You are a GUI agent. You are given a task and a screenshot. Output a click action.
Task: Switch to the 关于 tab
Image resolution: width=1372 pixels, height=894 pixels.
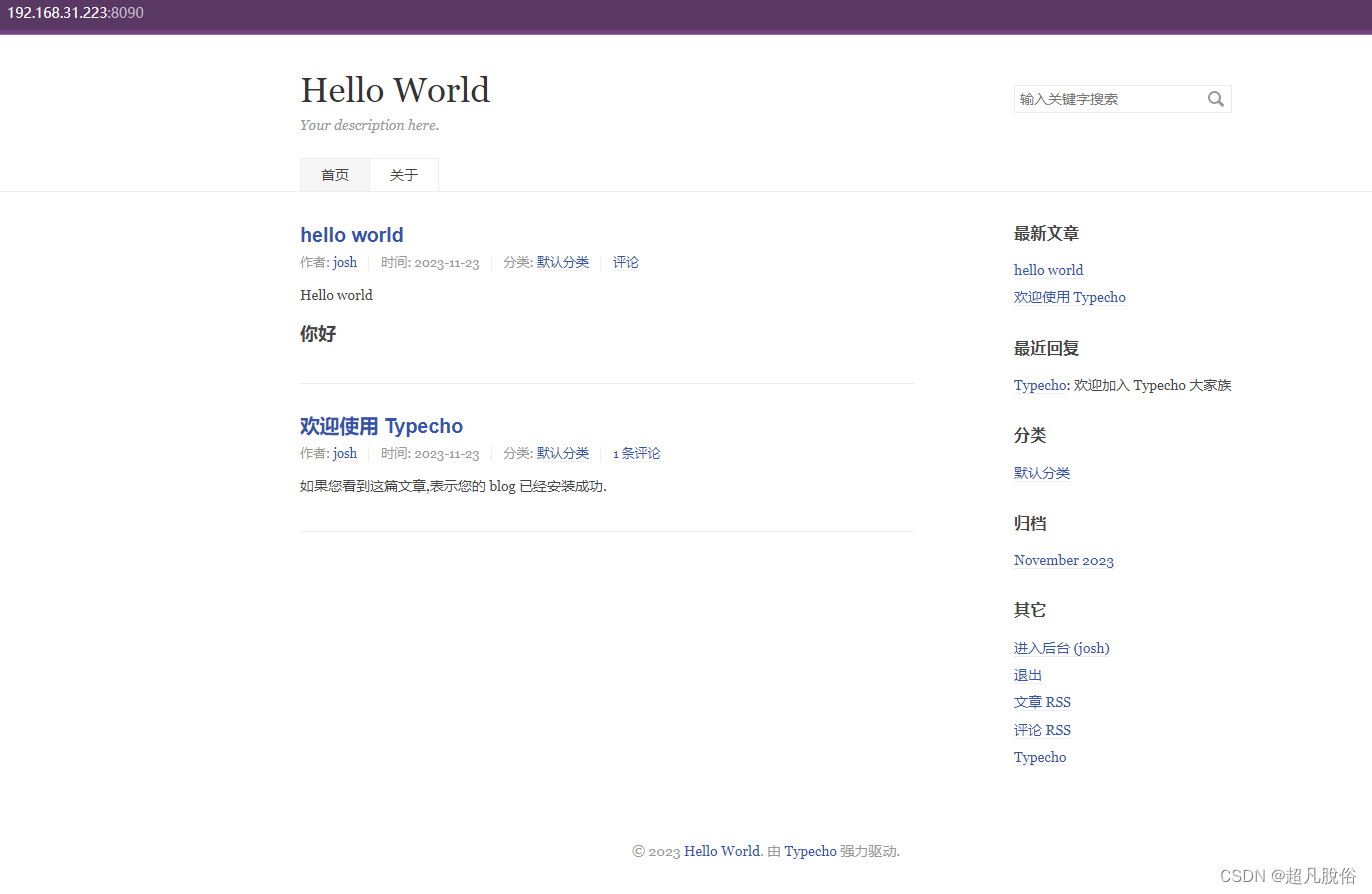(x=403, y=174)
